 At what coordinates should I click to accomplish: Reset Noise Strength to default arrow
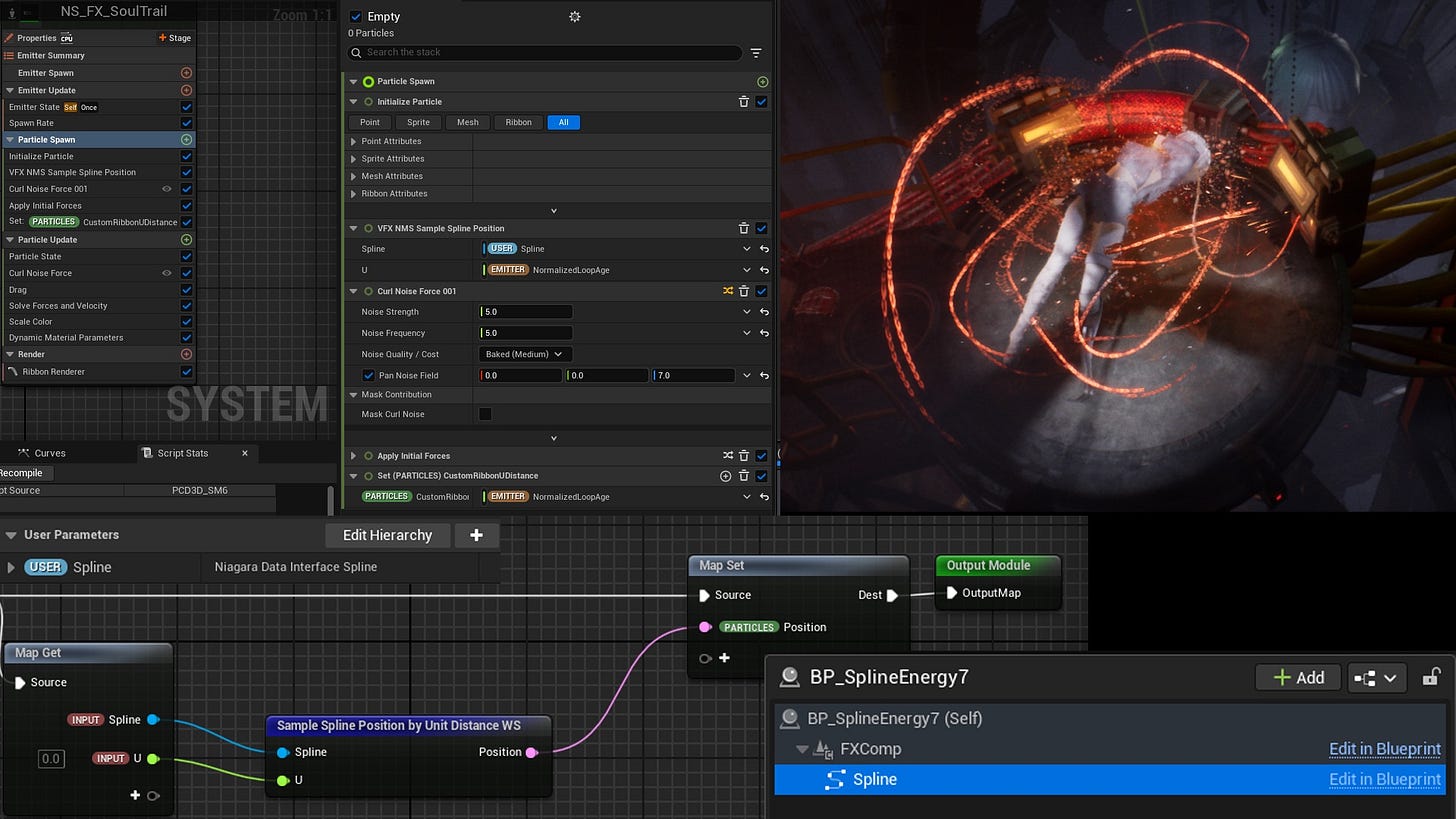click(764, 312)
